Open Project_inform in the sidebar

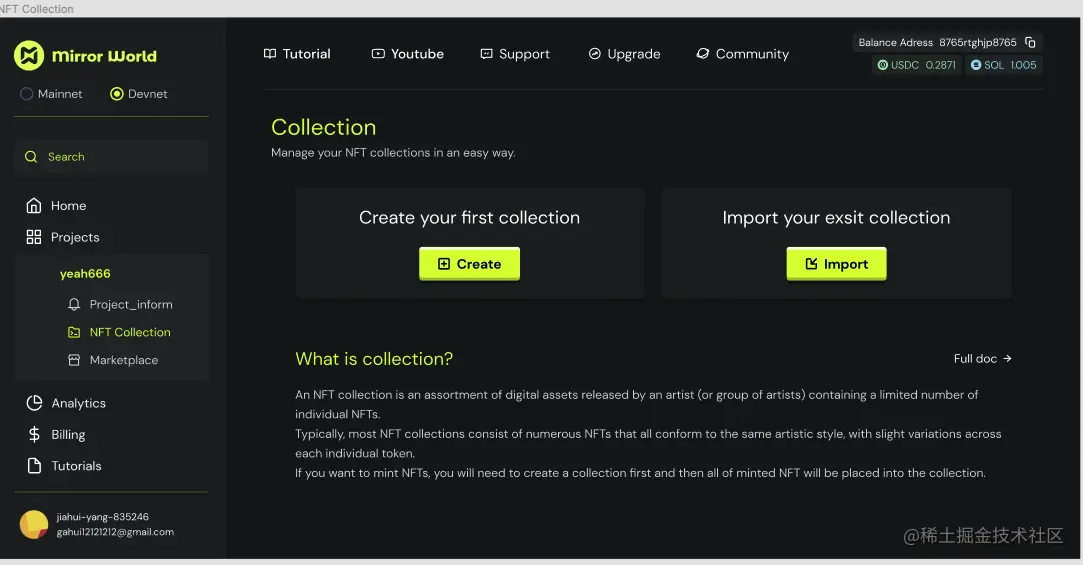[131, 305]
